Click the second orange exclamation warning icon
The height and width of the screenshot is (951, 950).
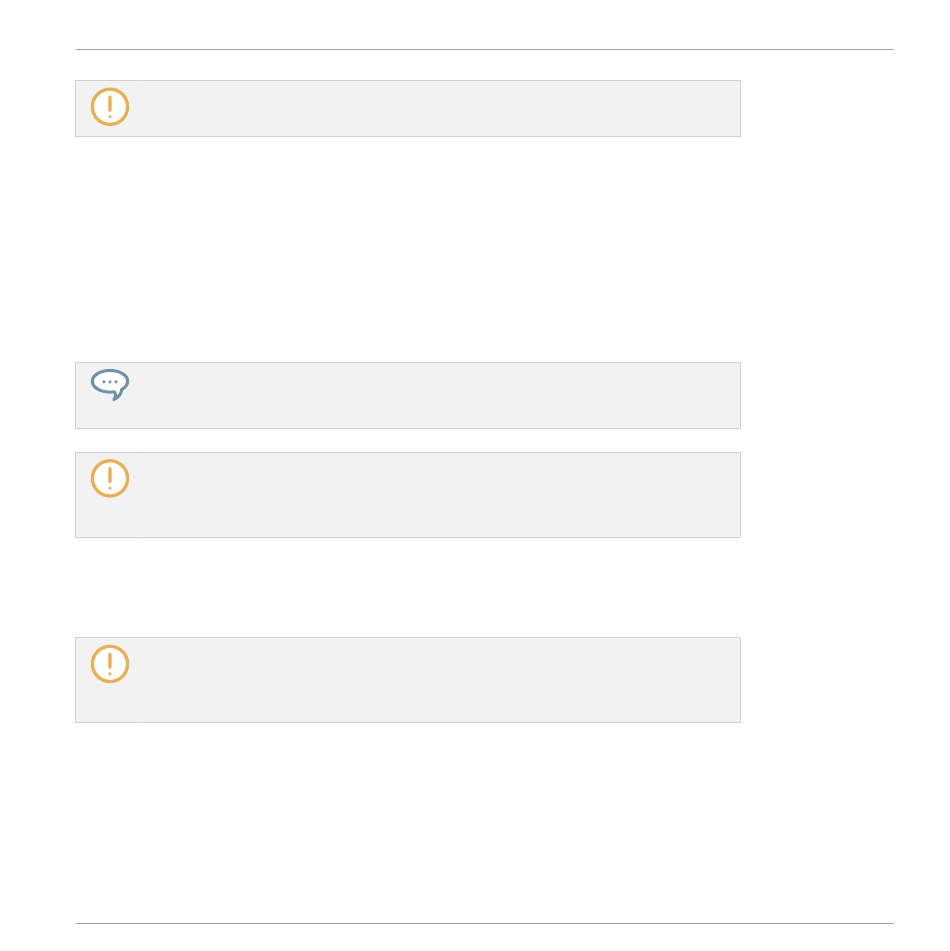110,479
